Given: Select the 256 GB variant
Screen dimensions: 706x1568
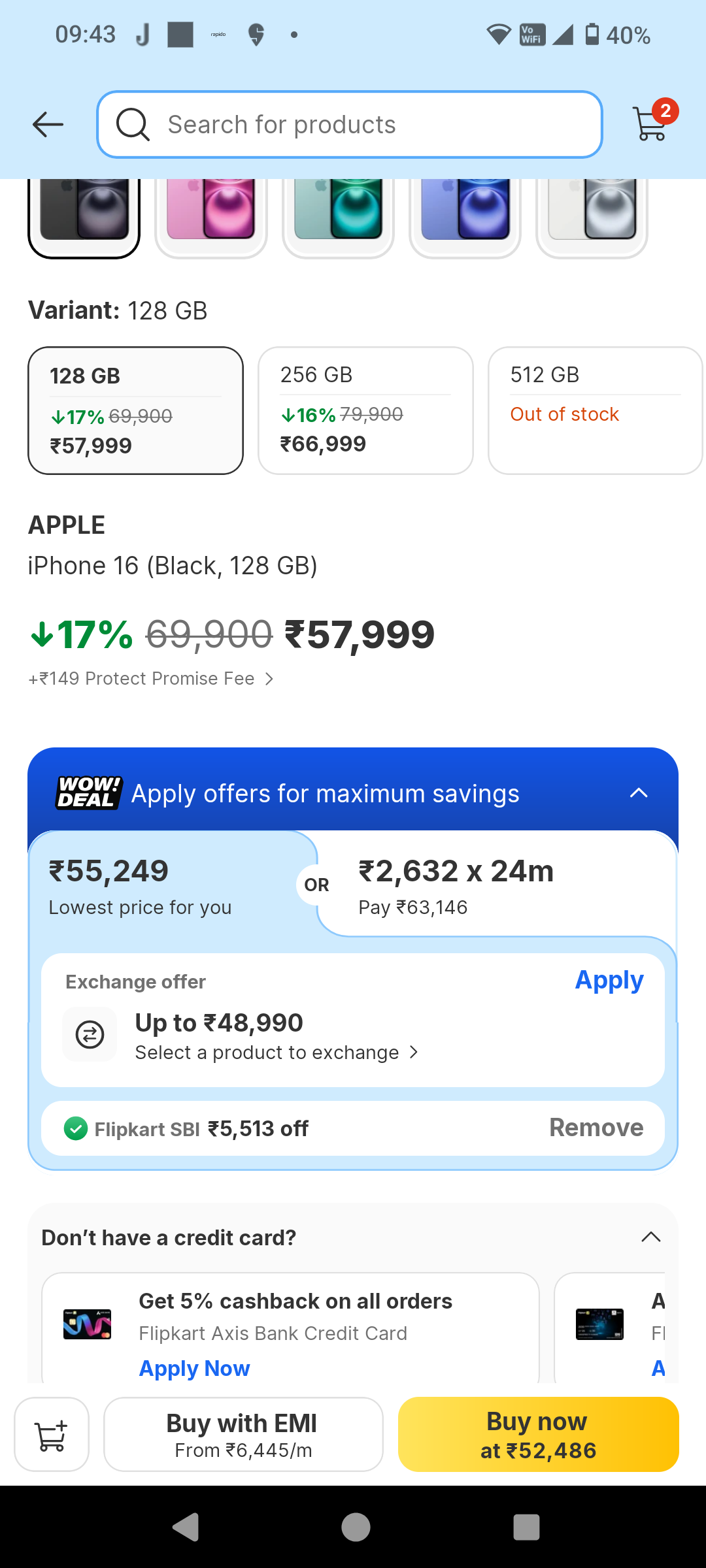Looking at the screenshot, I should (365, 410).
